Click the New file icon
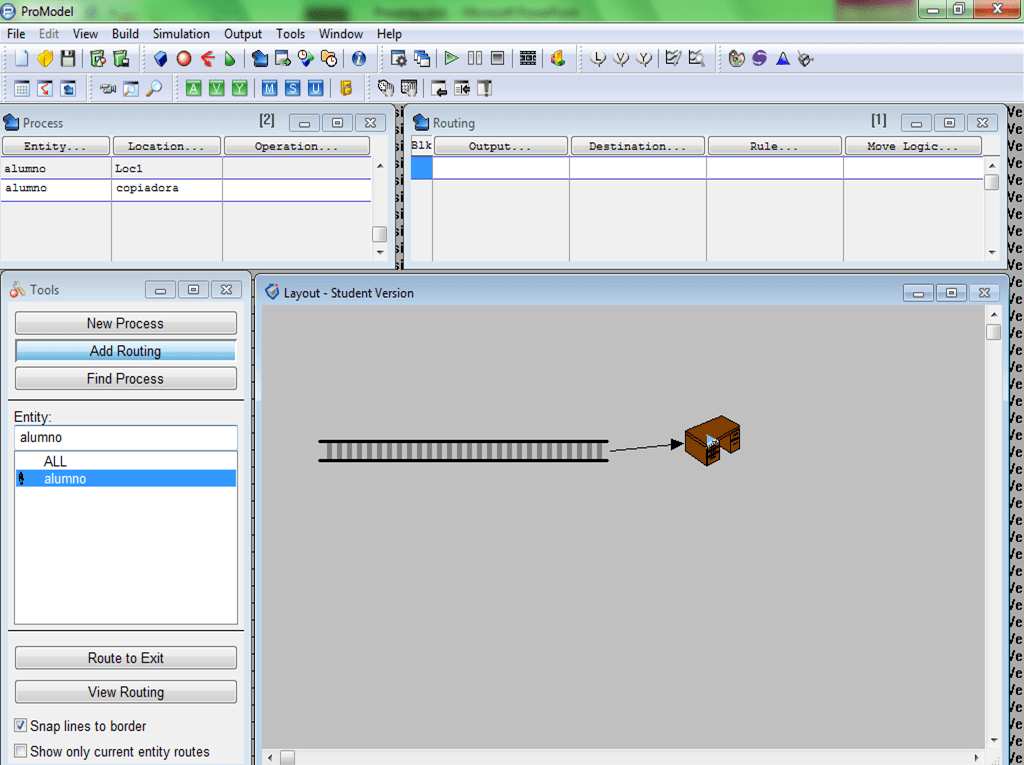This screenshot has width=1024, height=765. (22, 59)
